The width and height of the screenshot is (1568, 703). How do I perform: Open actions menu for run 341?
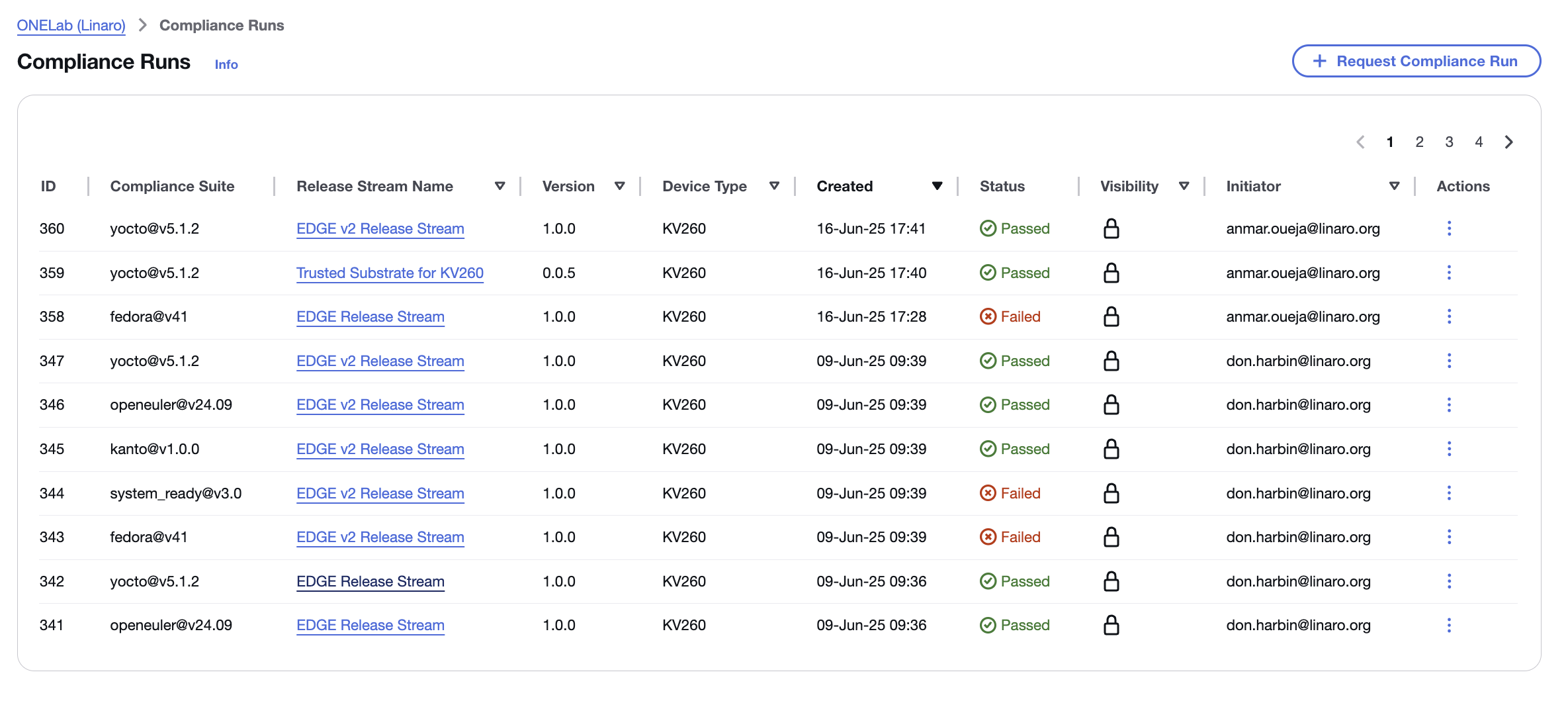click(x=1449, y=625)
